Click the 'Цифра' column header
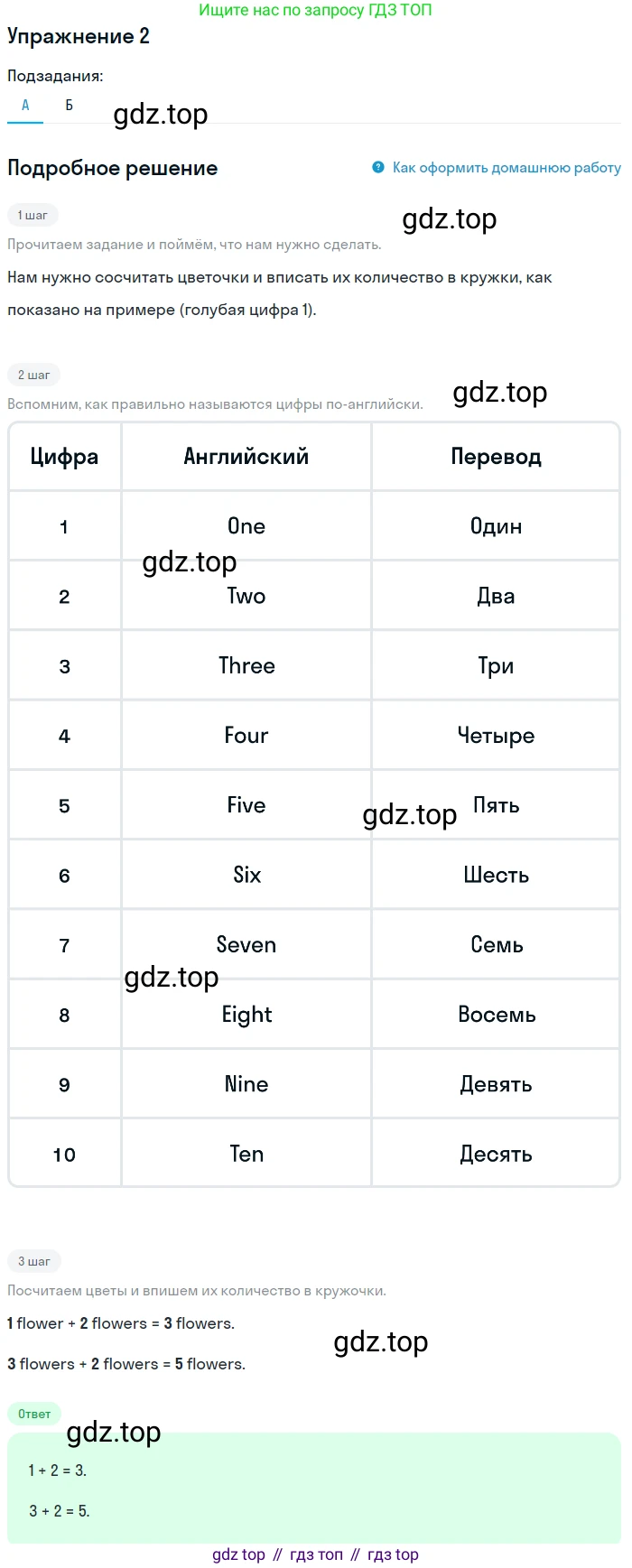The height and width of the screenshot is (1568, 632). [x=64, y=457]
